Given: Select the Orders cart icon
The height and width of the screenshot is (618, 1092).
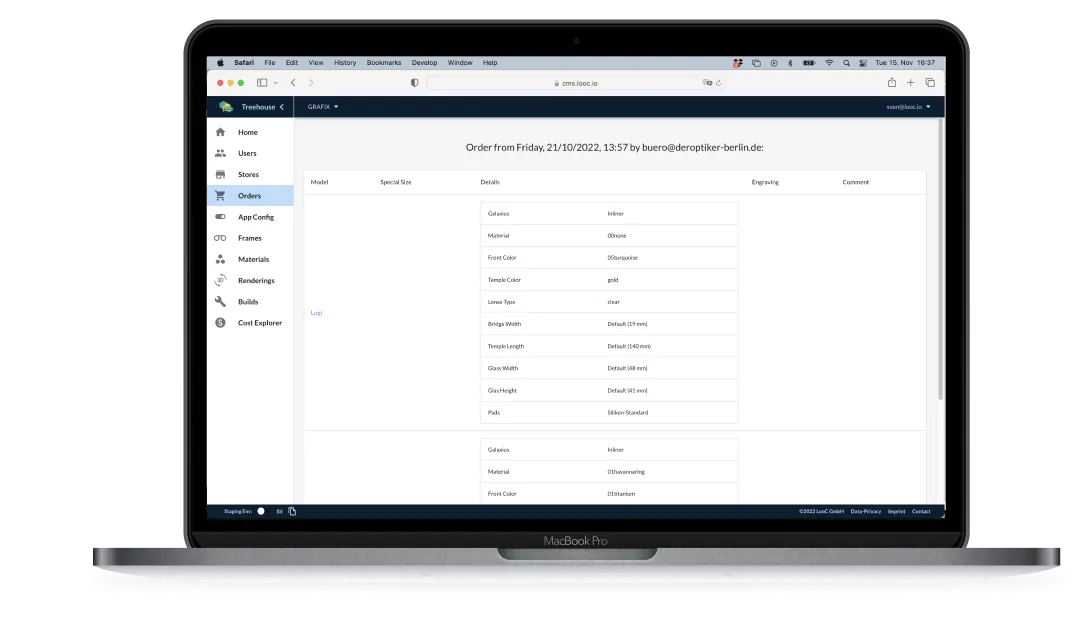Looking at the screenshot, I should (x=220, y=196).
